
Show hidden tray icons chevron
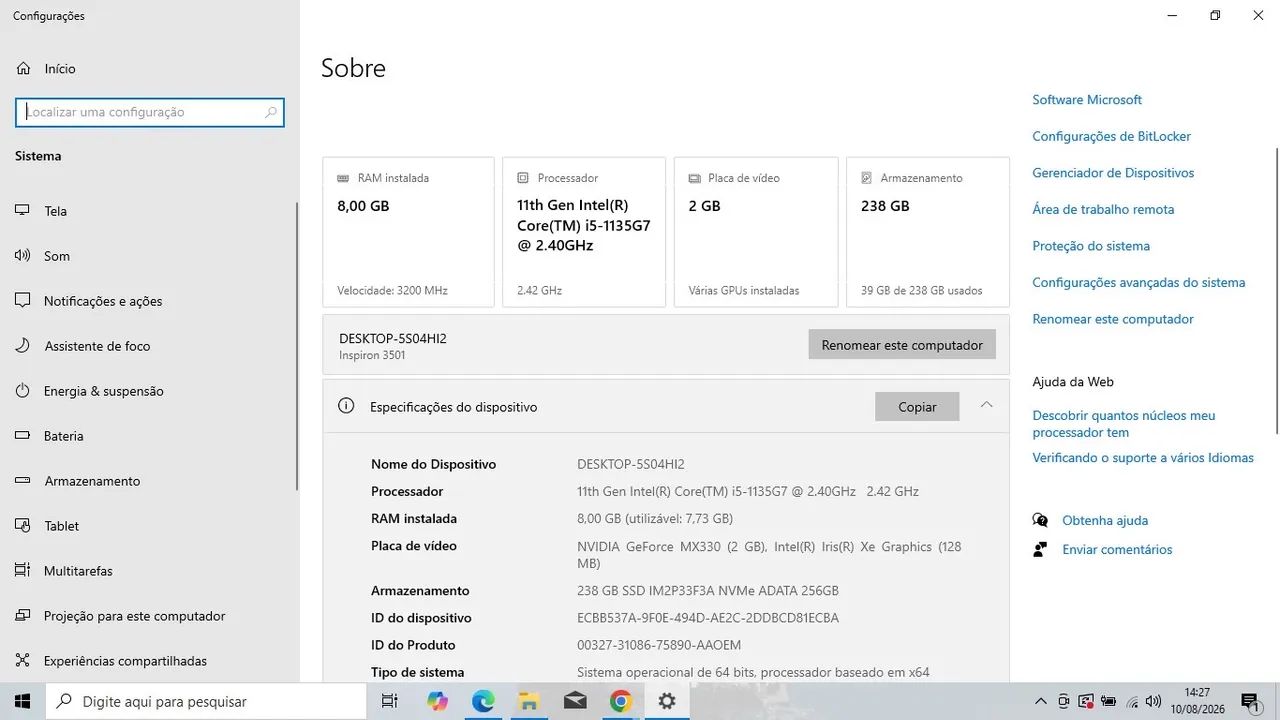click(x=1041, y=701)
